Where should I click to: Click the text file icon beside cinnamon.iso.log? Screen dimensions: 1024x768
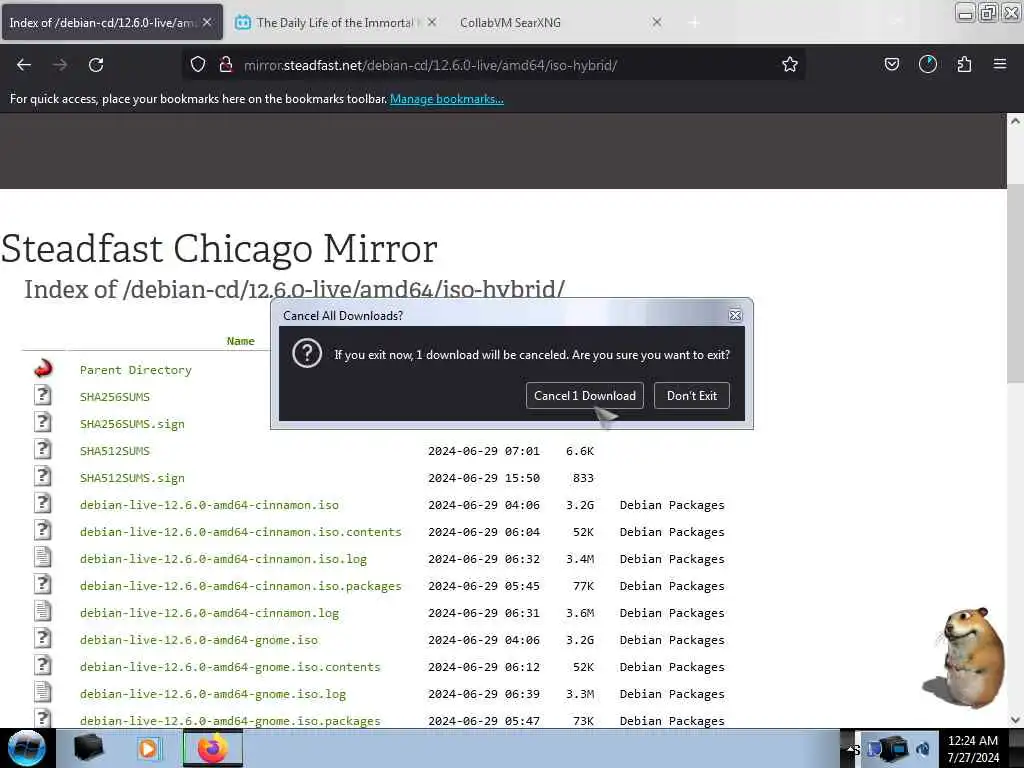click(42, 557)
